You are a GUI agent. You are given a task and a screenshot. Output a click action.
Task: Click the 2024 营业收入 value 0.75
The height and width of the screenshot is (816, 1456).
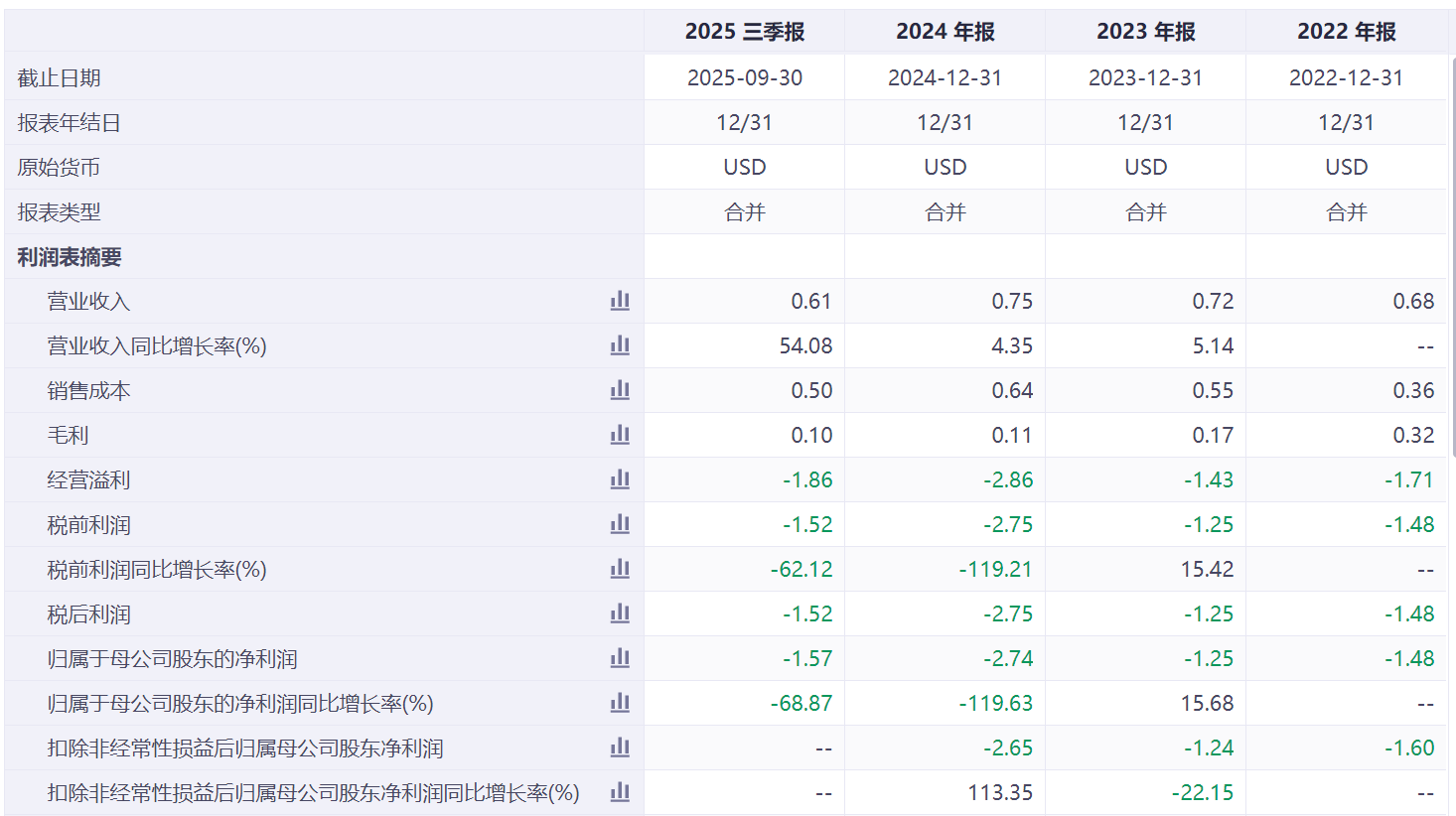pyautogui.click(x=1011, y=302)
